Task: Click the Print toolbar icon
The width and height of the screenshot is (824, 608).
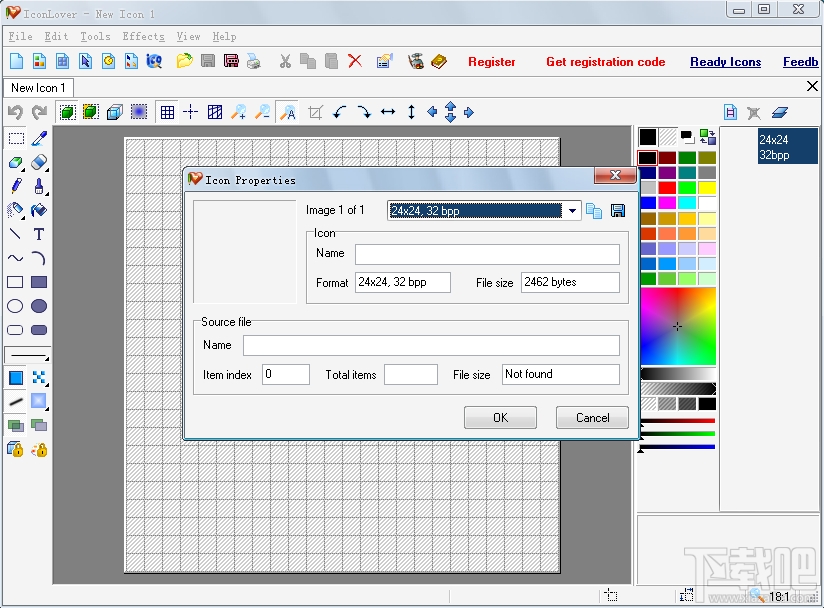Action: (254, 62)
